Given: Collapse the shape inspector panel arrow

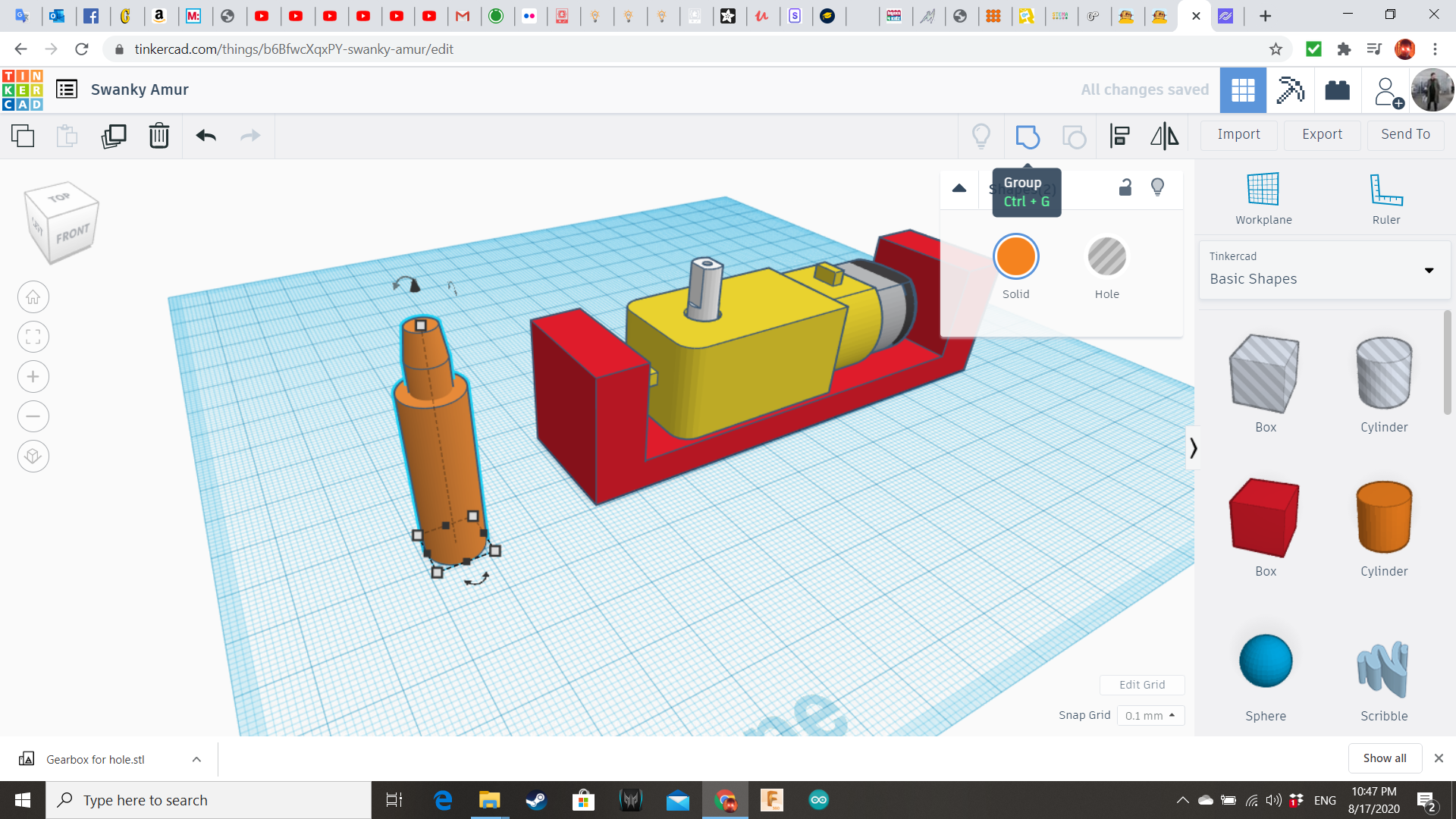Looking at the screenshot, I should point(959,188).
